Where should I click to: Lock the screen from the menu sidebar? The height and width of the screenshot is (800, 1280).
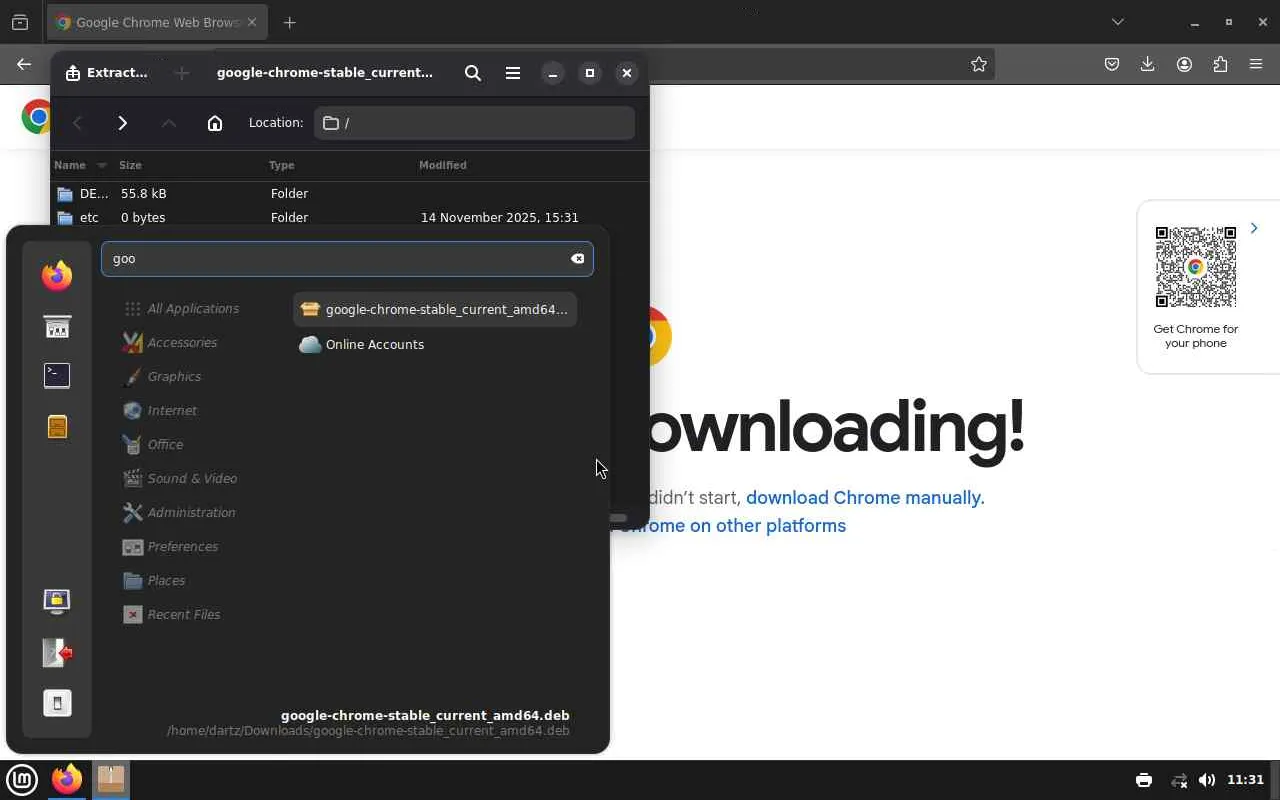57,601
